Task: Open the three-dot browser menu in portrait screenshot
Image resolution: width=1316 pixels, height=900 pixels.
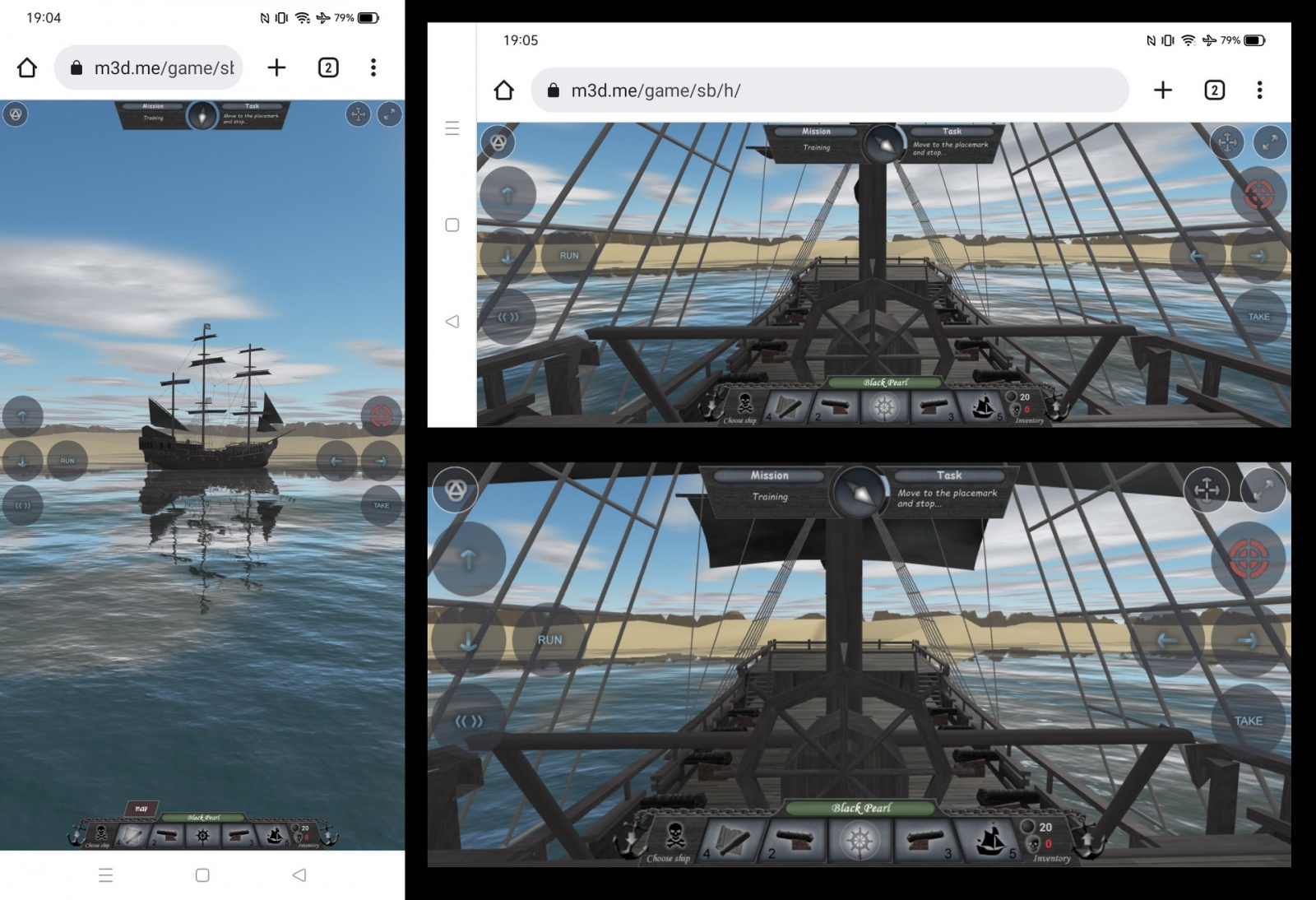Action: click(x=373, y=67)
